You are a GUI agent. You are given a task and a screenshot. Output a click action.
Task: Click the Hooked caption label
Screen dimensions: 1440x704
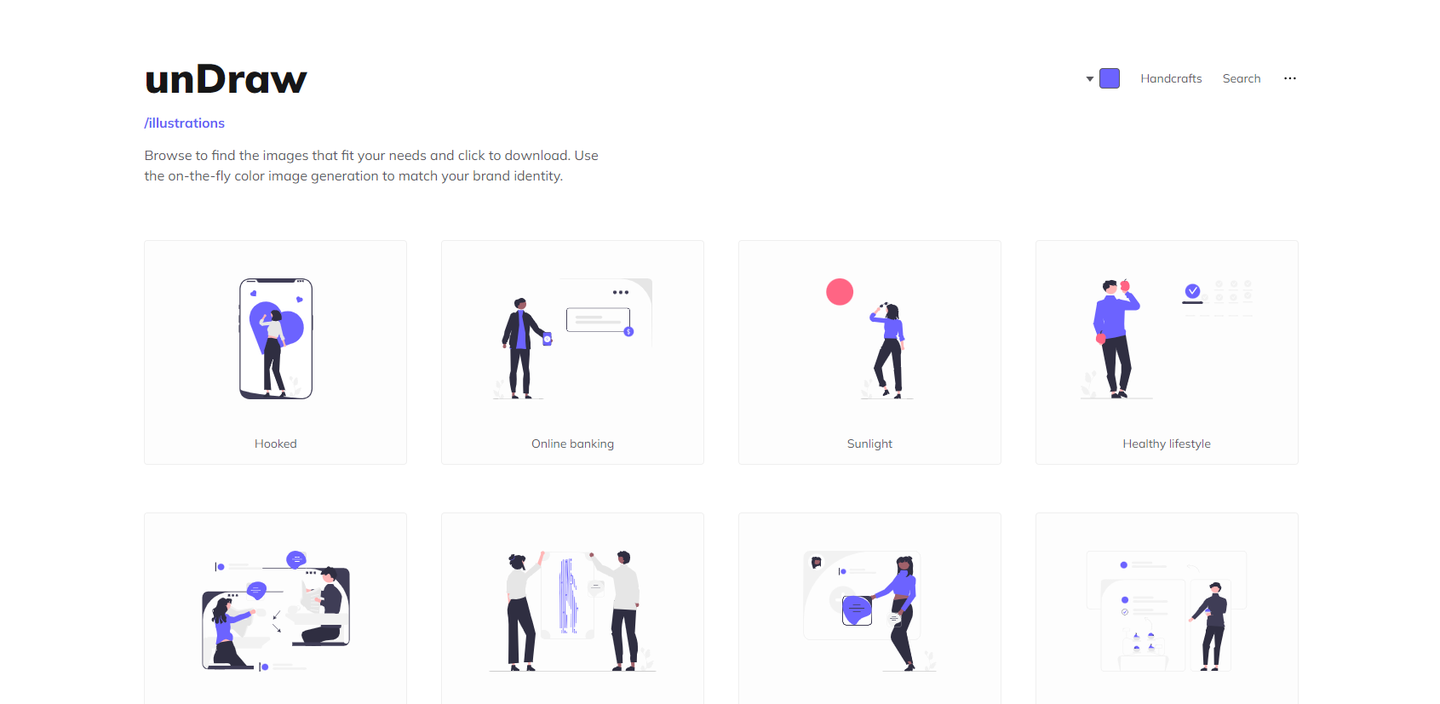pos(275,444)
